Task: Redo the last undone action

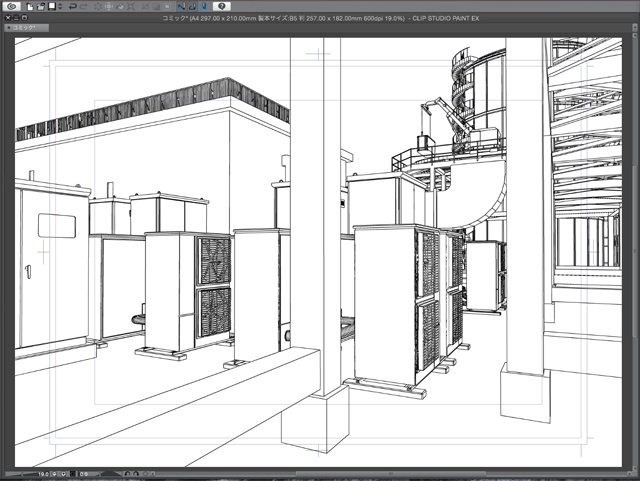Action: pyautogui.click(x=82, y=7)
